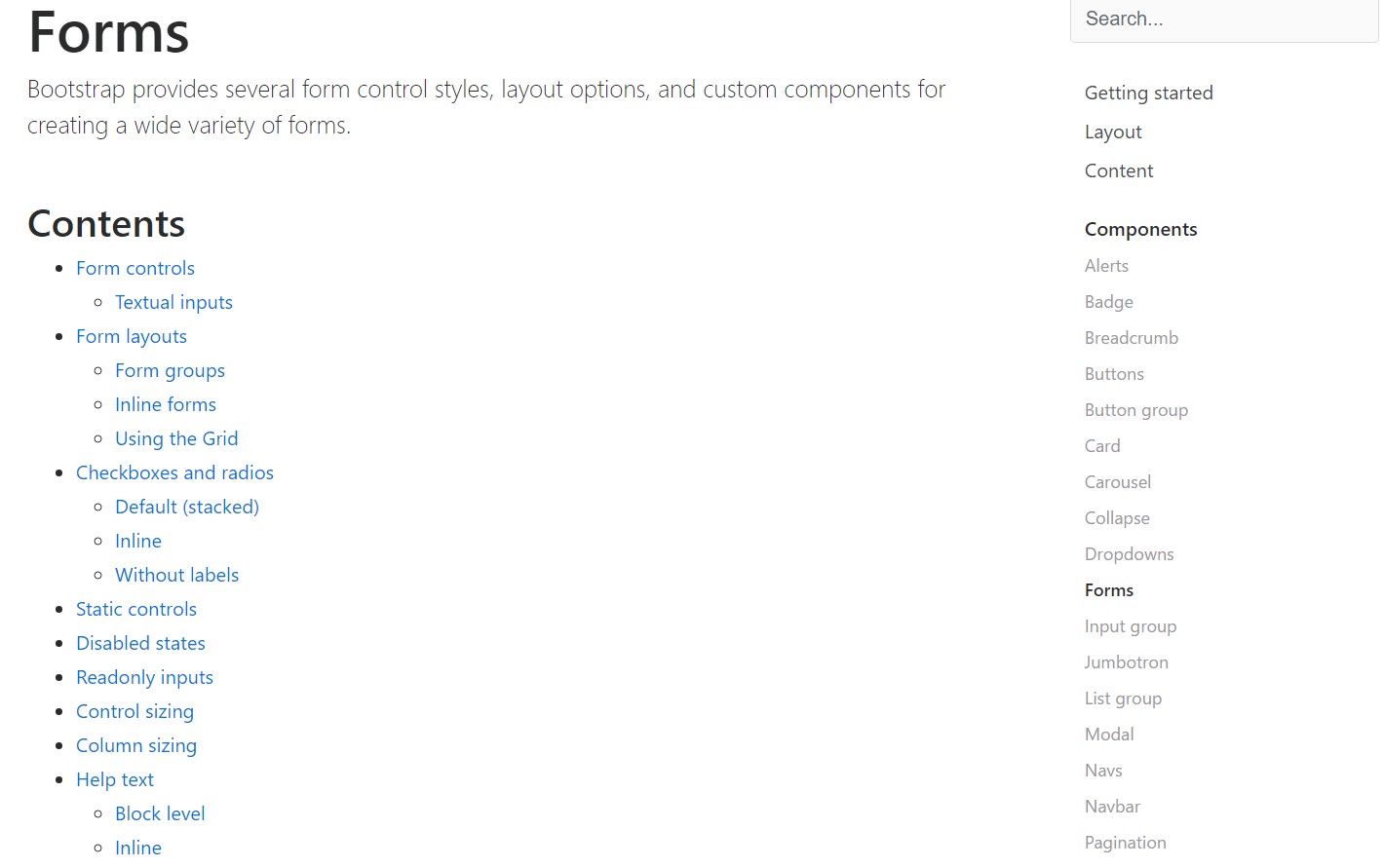The height and width of the screenshot is (868, 1384).
Task: Select Carousel in the sidebar
Action: [1117, 481]
